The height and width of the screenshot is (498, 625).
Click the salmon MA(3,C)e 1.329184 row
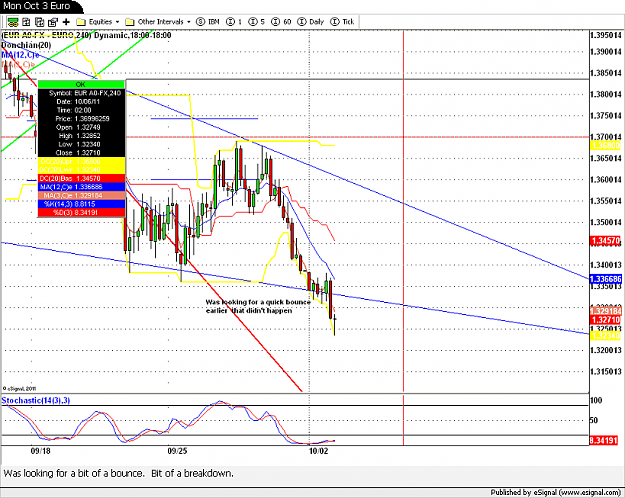coord(81,195)
